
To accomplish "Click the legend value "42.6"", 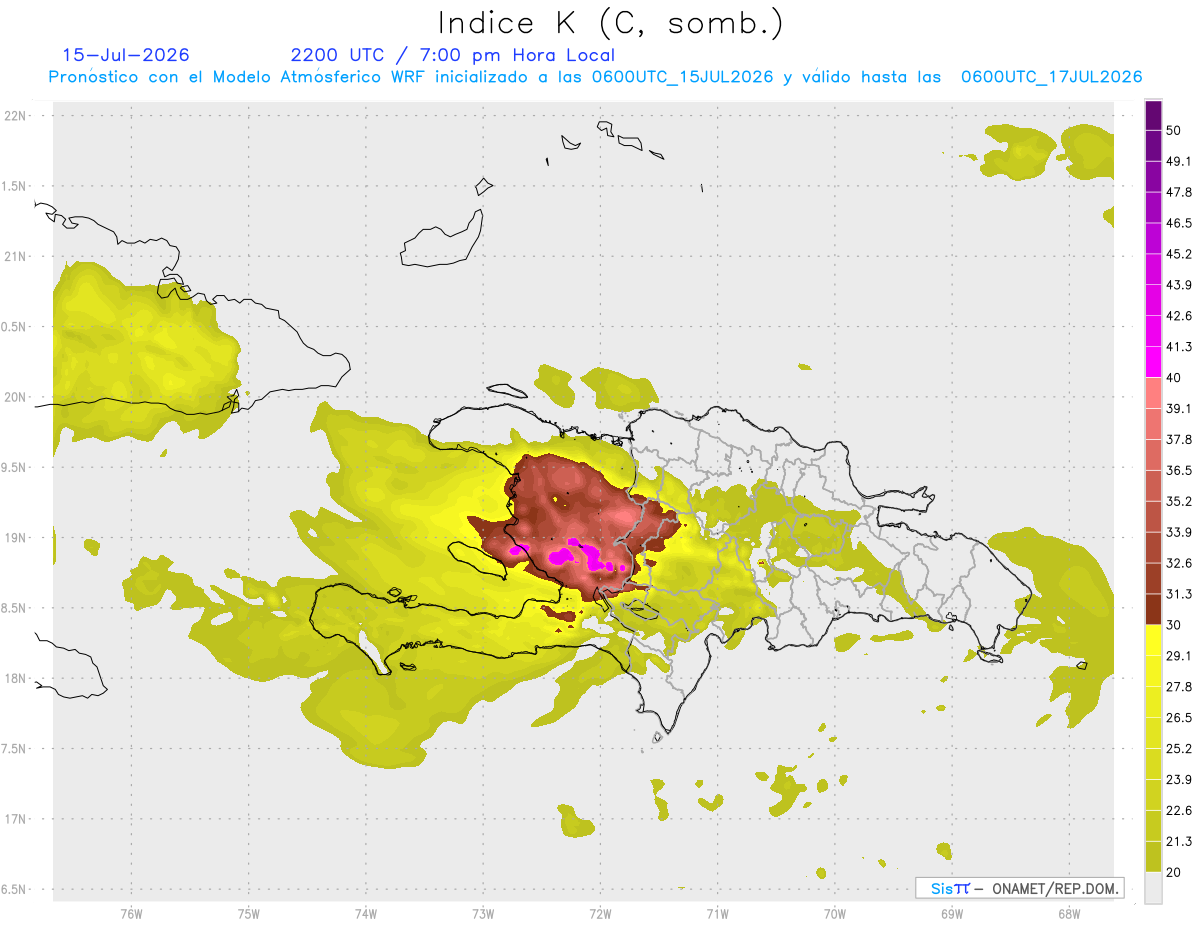I will [1178, 316].
